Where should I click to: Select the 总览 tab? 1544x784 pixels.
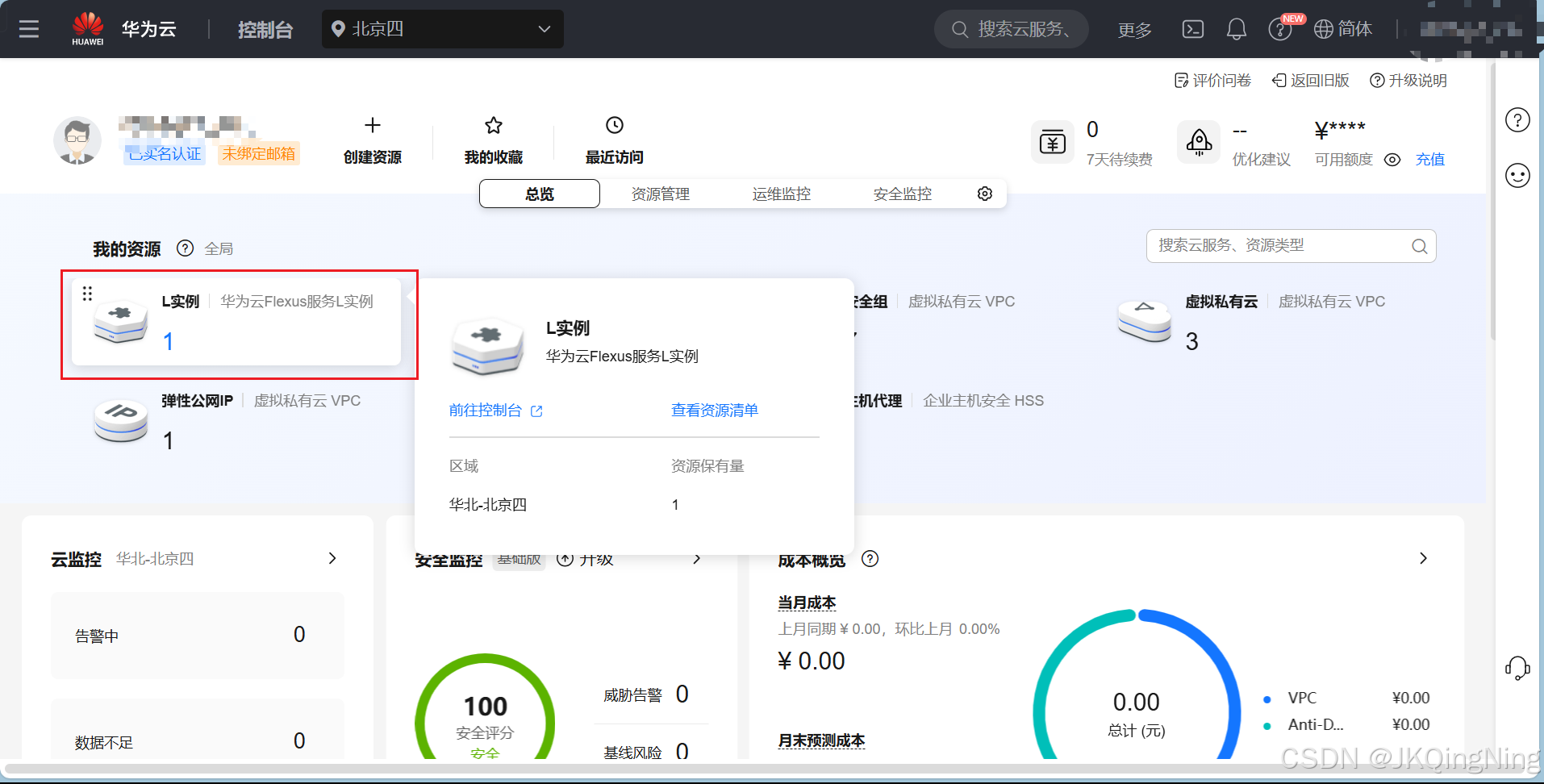pyautogui.click(x=540, y=194)
